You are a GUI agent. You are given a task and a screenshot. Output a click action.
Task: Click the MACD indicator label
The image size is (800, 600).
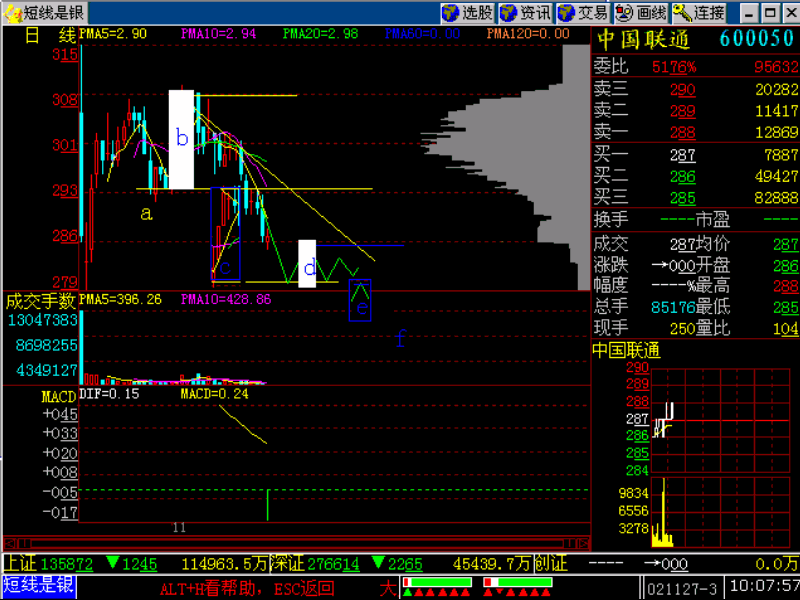[x=59, y=396]
